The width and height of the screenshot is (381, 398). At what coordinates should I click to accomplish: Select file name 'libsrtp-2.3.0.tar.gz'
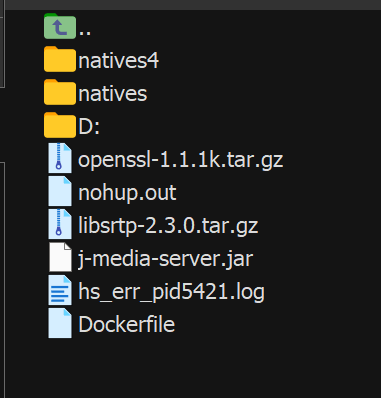(168, 226)
